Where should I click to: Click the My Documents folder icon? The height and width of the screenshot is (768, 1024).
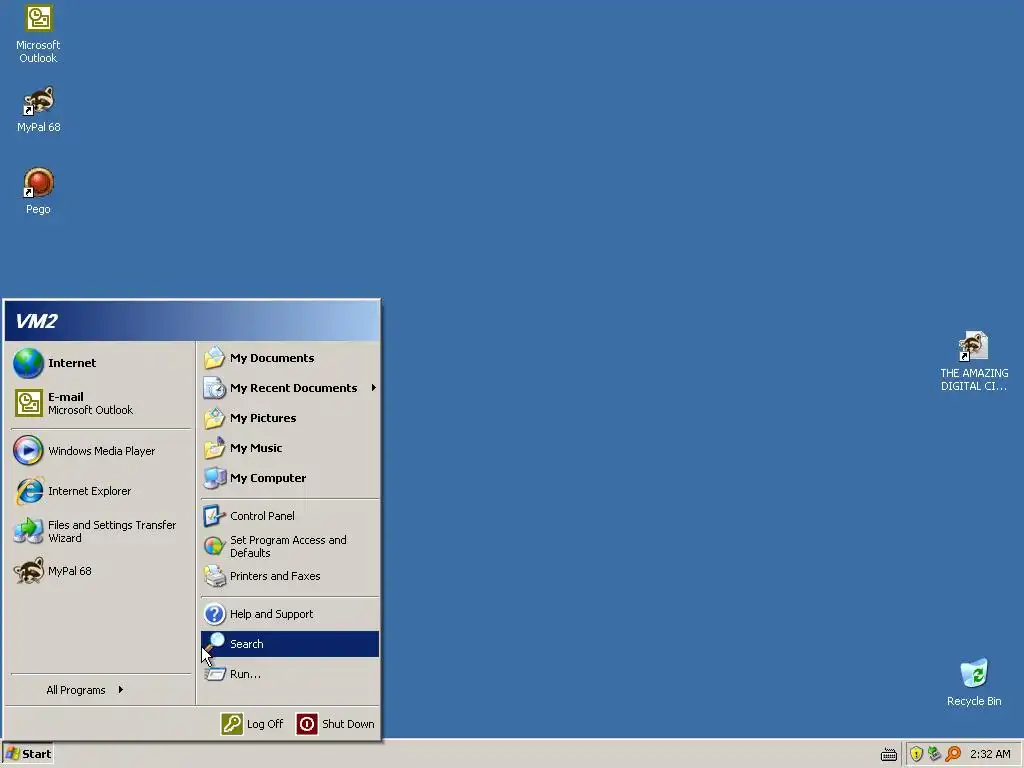(214, 358)
